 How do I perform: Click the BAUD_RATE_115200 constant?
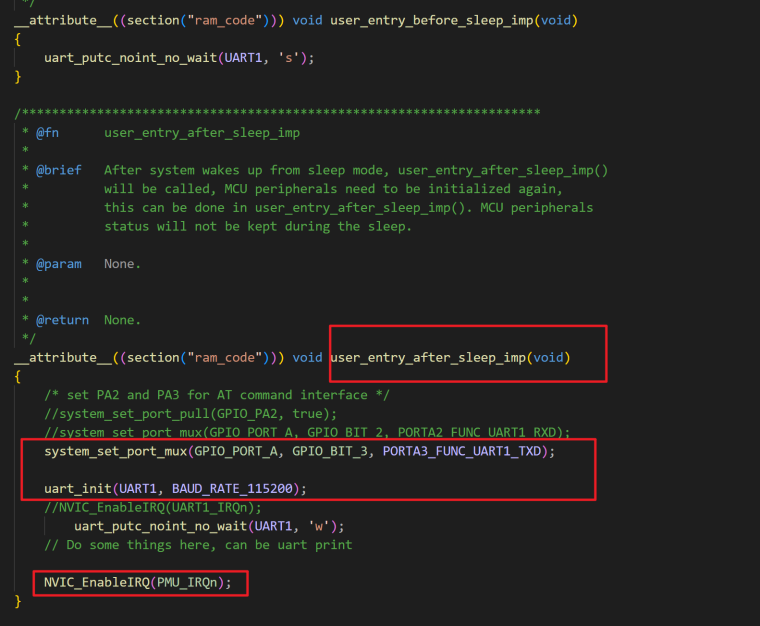point(234,488)
